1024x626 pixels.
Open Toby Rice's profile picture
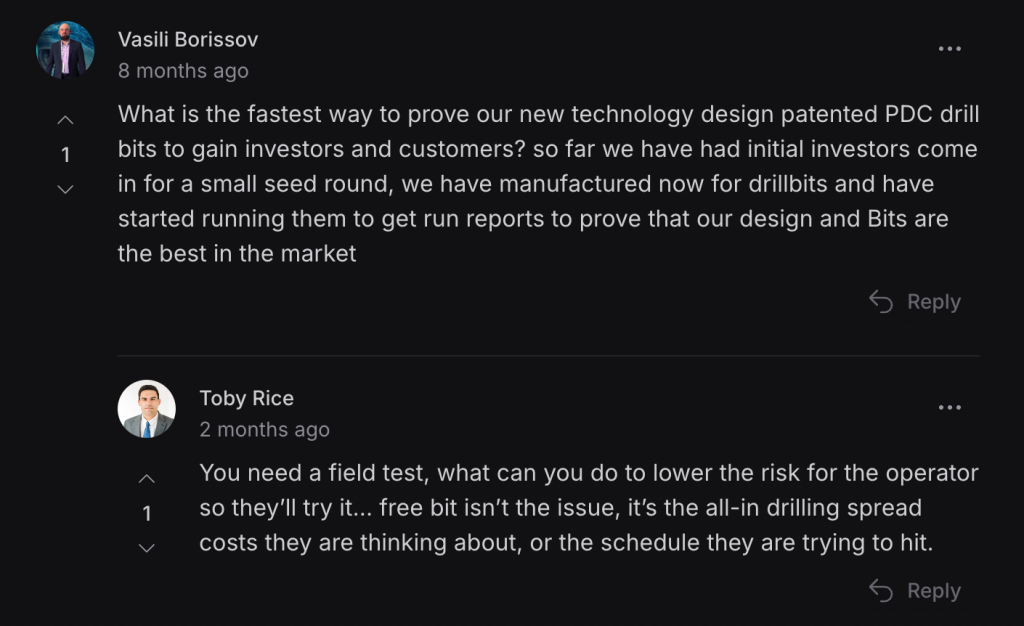(147, 409)
